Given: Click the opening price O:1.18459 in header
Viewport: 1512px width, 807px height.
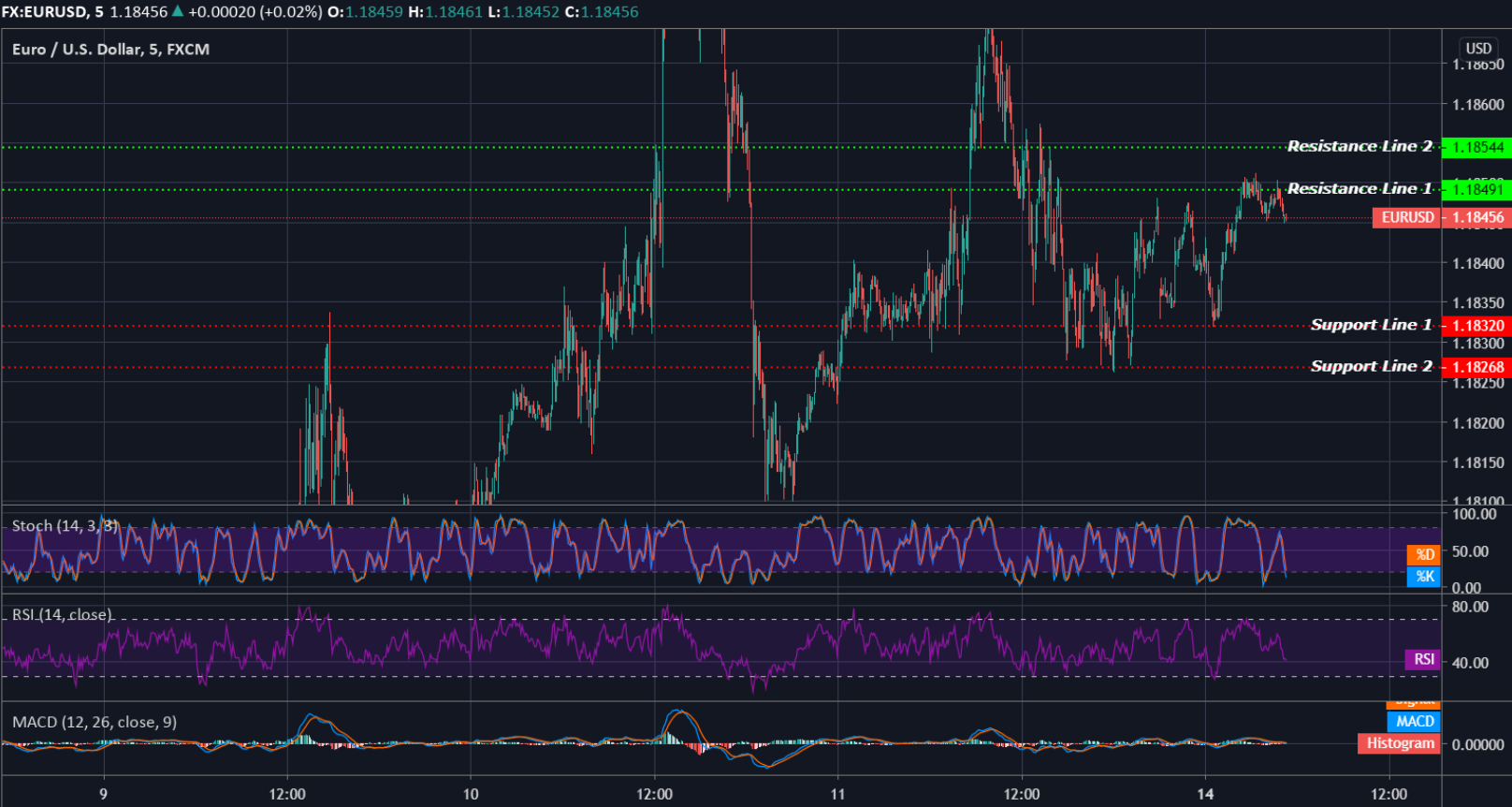Looking at the screenshot, I should pos(365,12).
